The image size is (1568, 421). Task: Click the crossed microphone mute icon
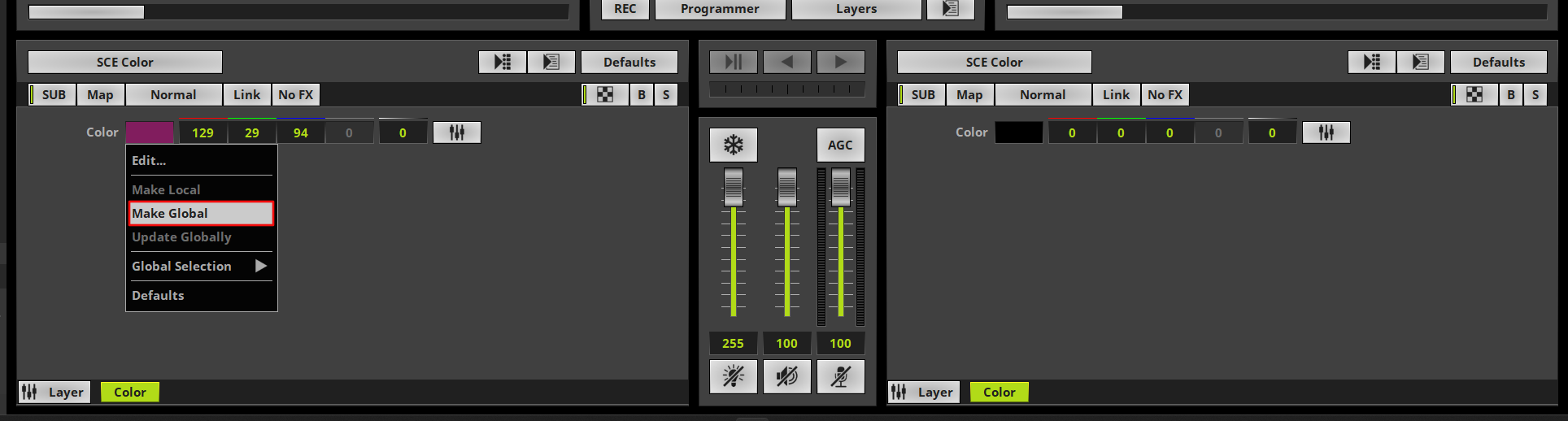click(841, 376)
